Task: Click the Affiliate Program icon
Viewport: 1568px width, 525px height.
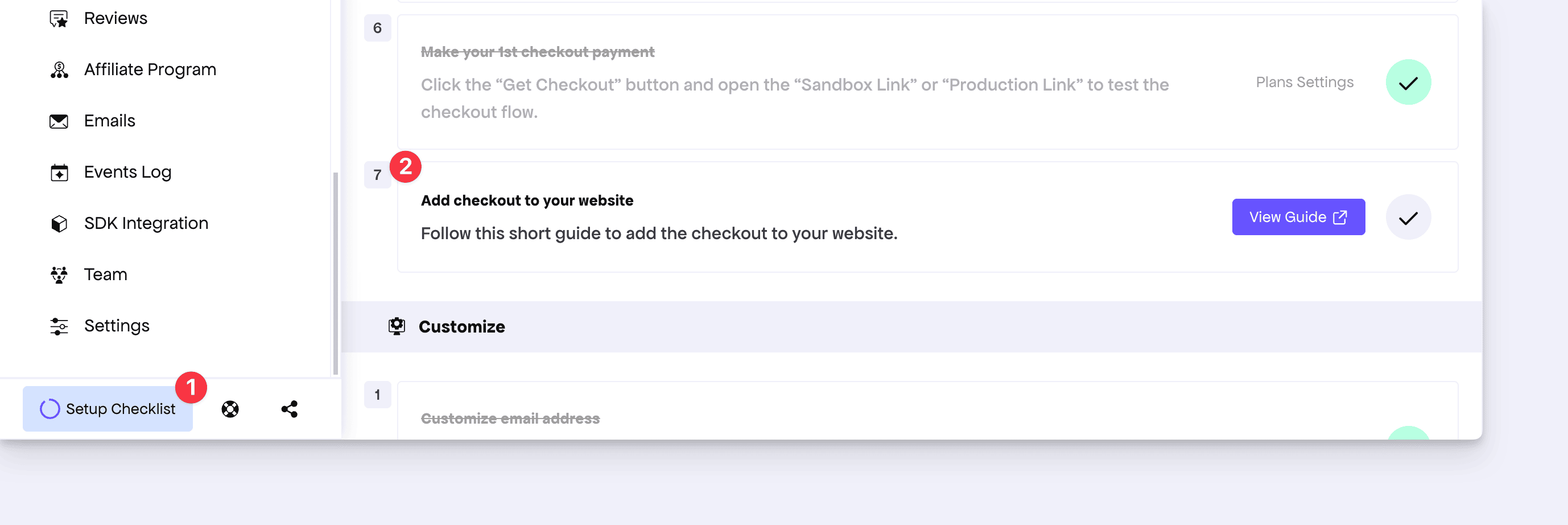Action: pos(59,70)
